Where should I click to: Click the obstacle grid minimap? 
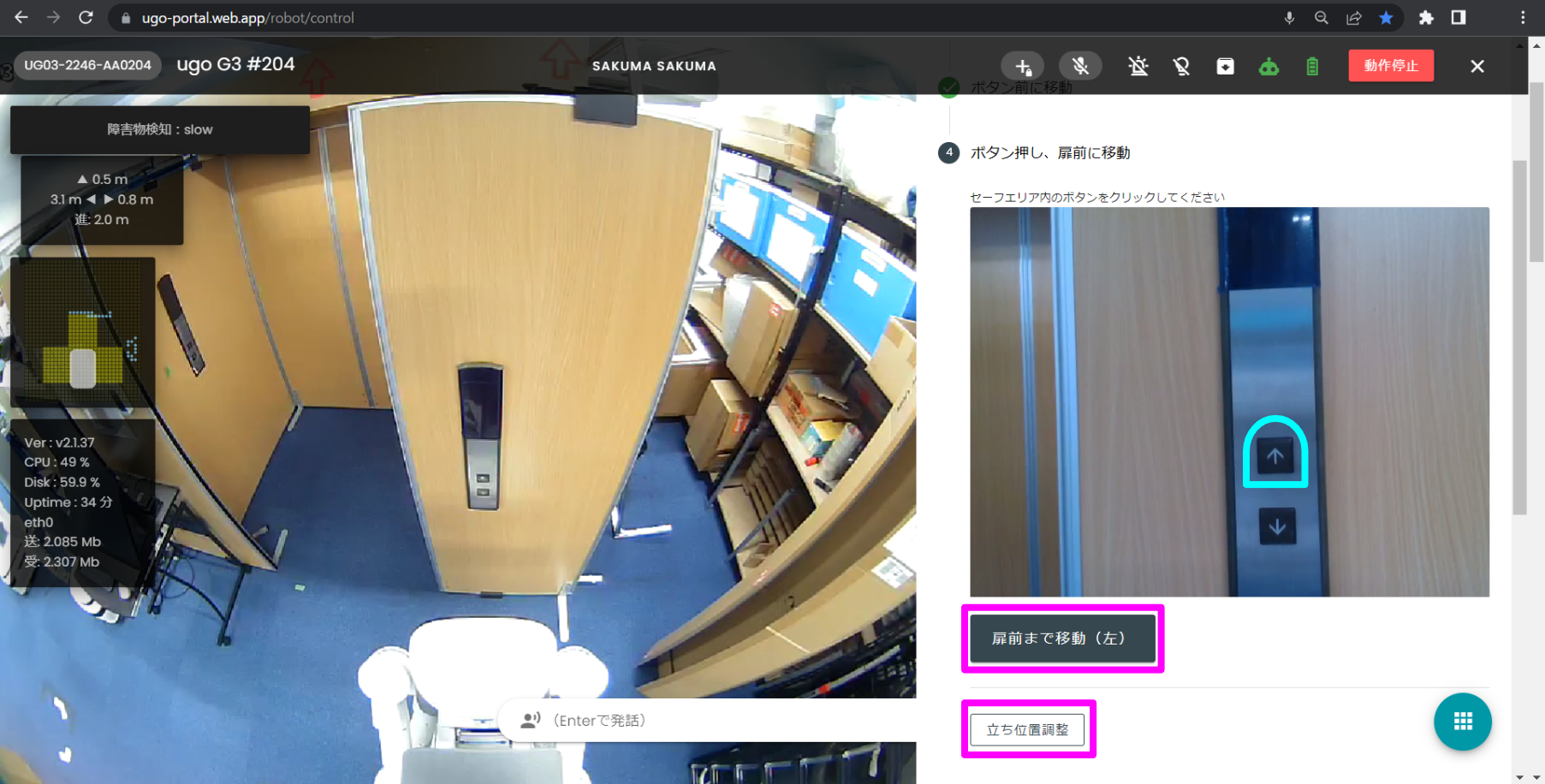tap(83, 332)
